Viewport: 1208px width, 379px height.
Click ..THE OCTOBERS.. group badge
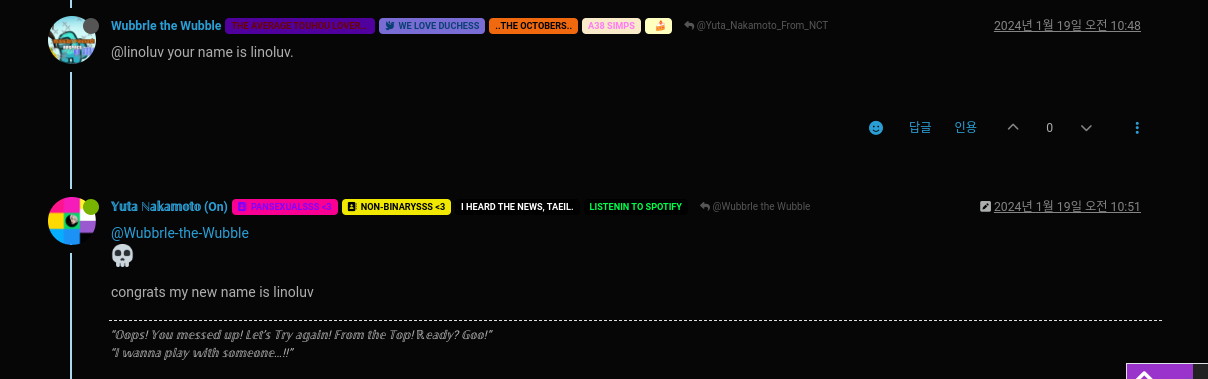pos(533,26)
